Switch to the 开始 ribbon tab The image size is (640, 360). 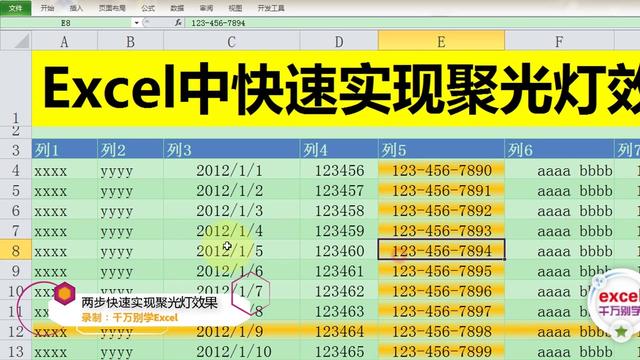[47, 8]
